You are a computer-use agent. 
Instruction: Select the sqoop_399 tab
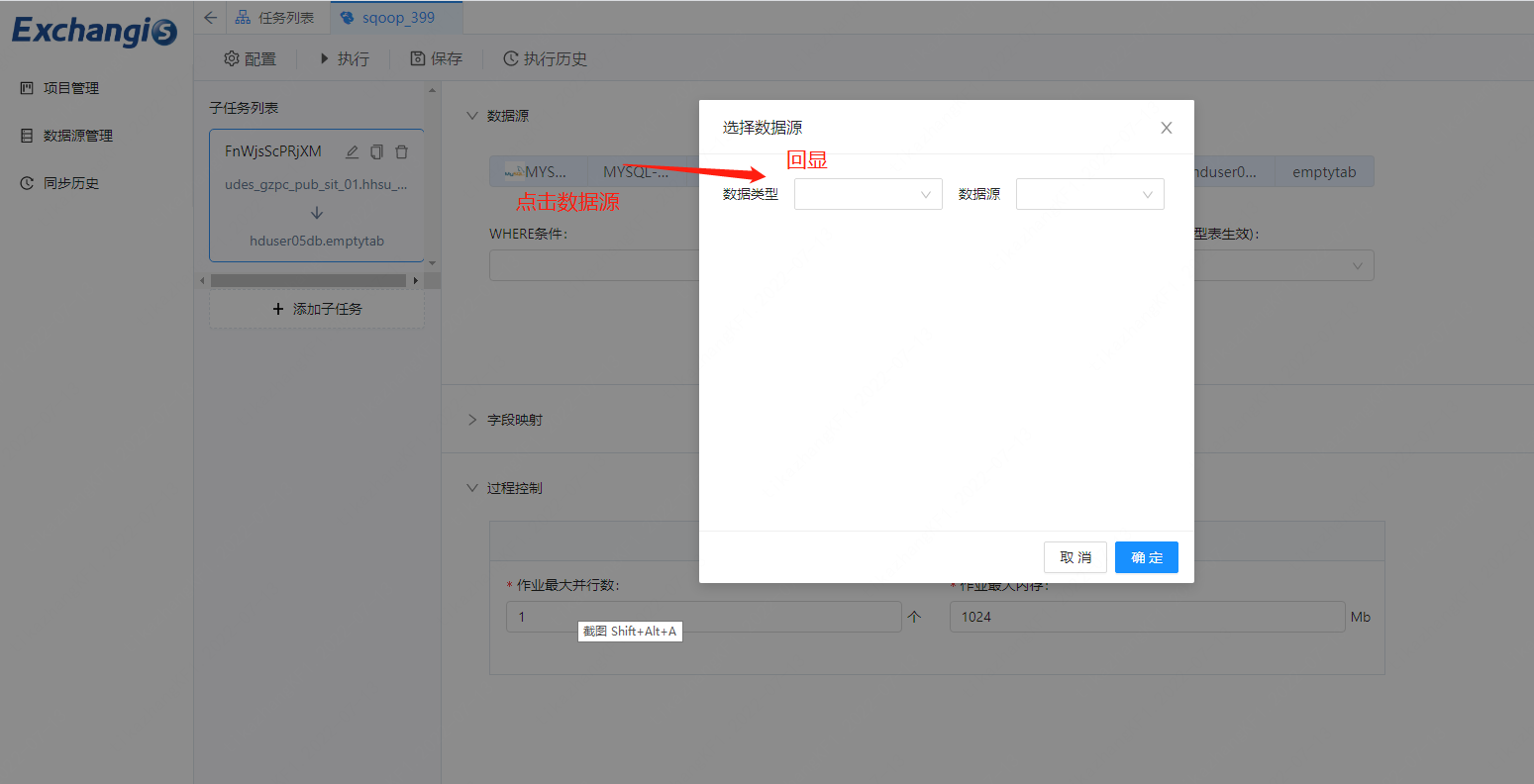click(x=395, y=17)
